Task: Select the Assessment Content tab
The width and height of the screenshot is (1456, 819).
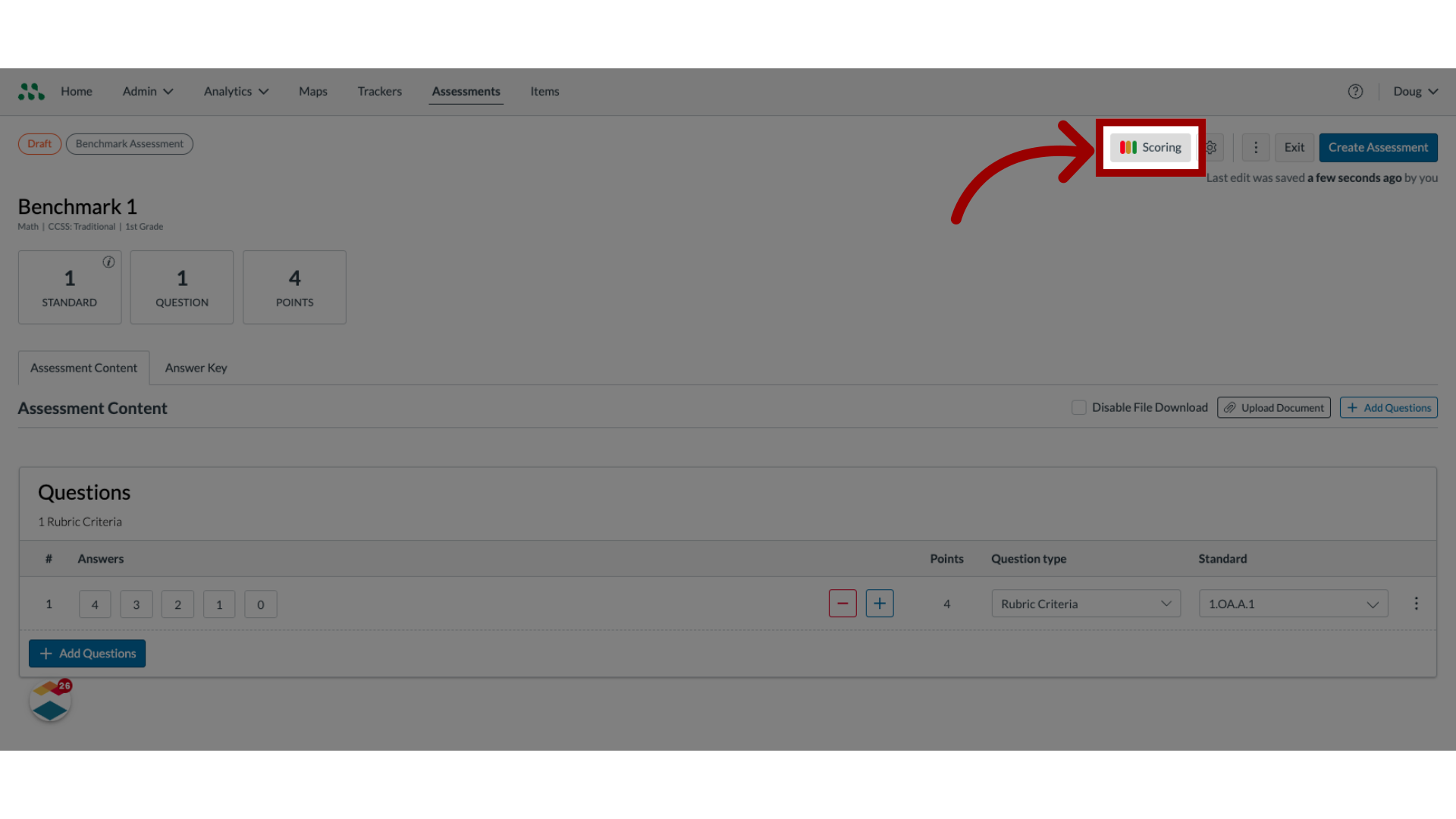Action: (x=83, y=367)
